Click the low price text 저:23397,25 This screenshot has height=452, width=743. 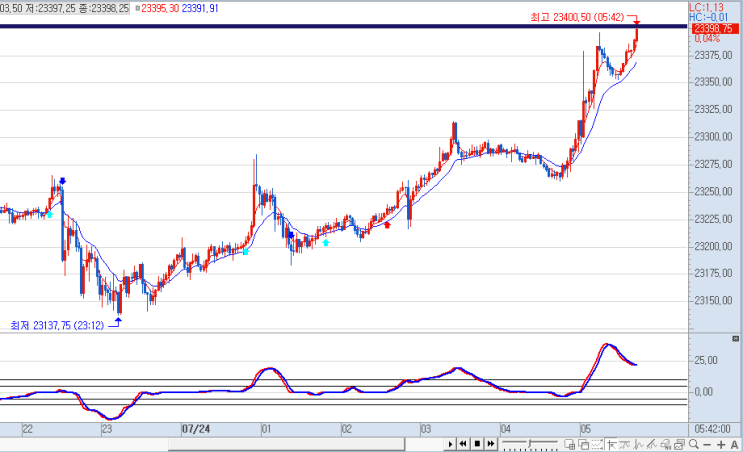[x=51, y=8]
